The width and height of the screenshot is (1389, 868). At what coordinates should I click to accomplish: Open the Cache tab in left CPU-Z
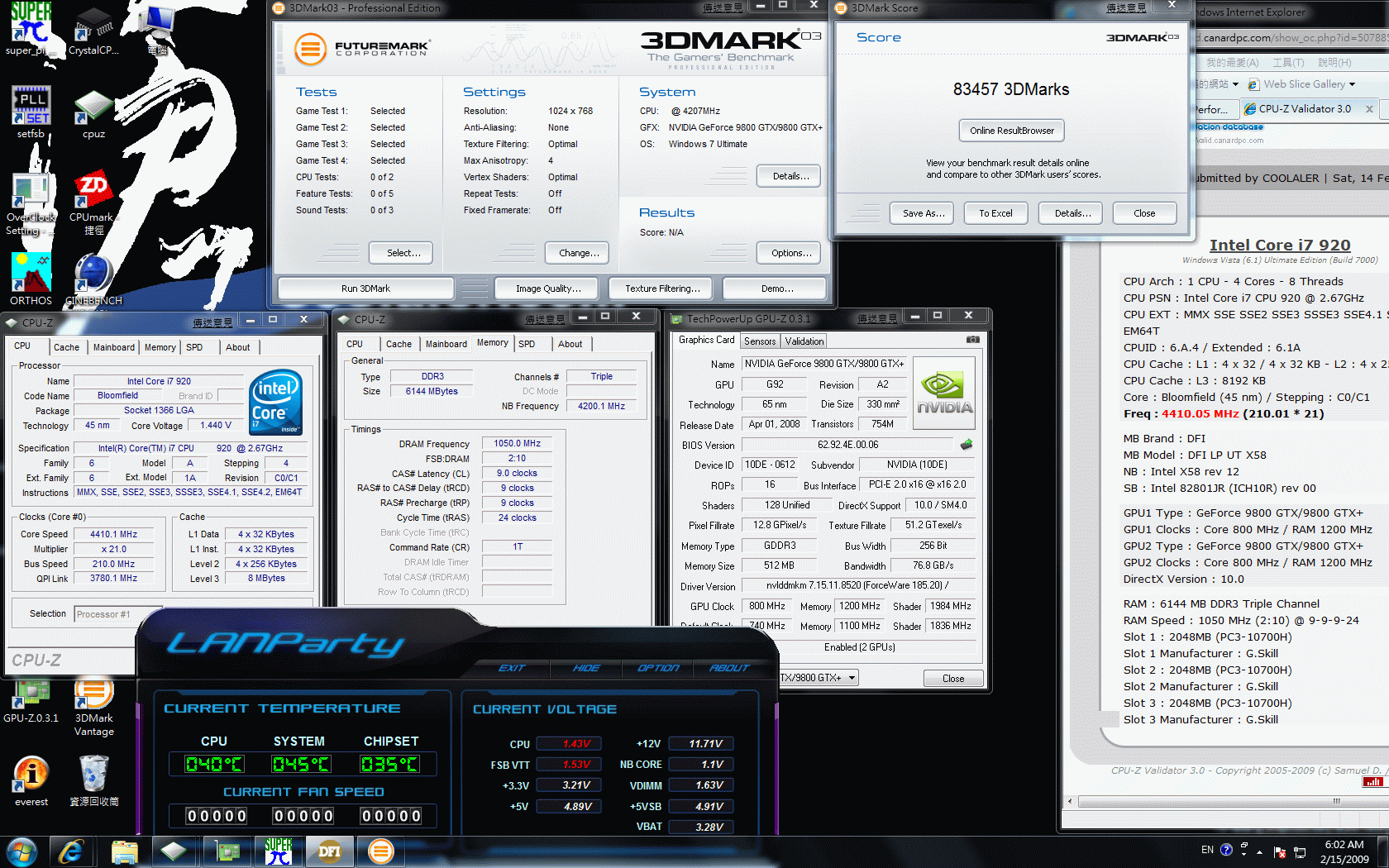[x=66, y=347]
